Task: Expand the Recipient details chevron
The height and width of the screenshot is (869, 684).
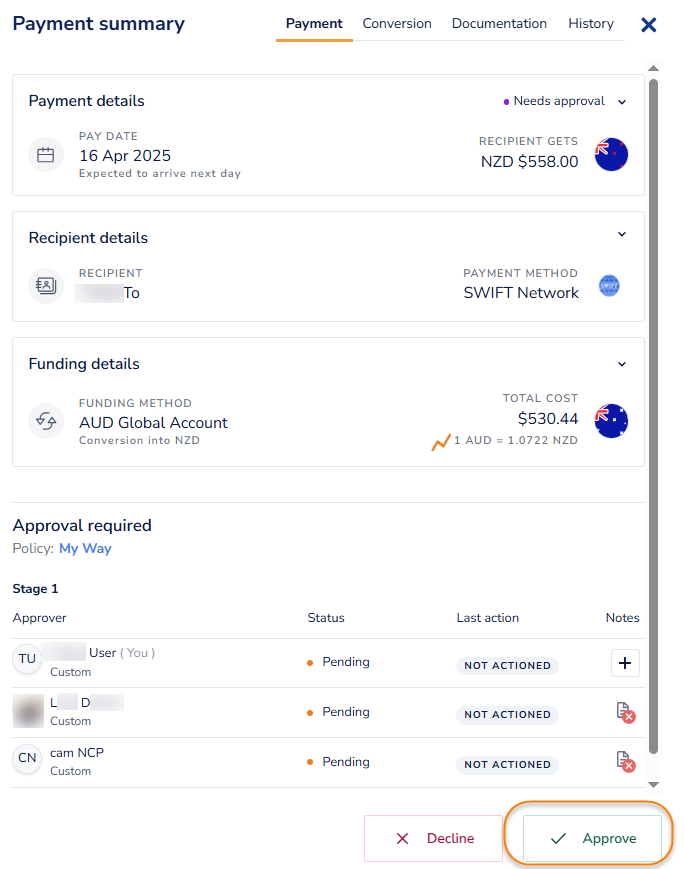Action: [622, 235]
